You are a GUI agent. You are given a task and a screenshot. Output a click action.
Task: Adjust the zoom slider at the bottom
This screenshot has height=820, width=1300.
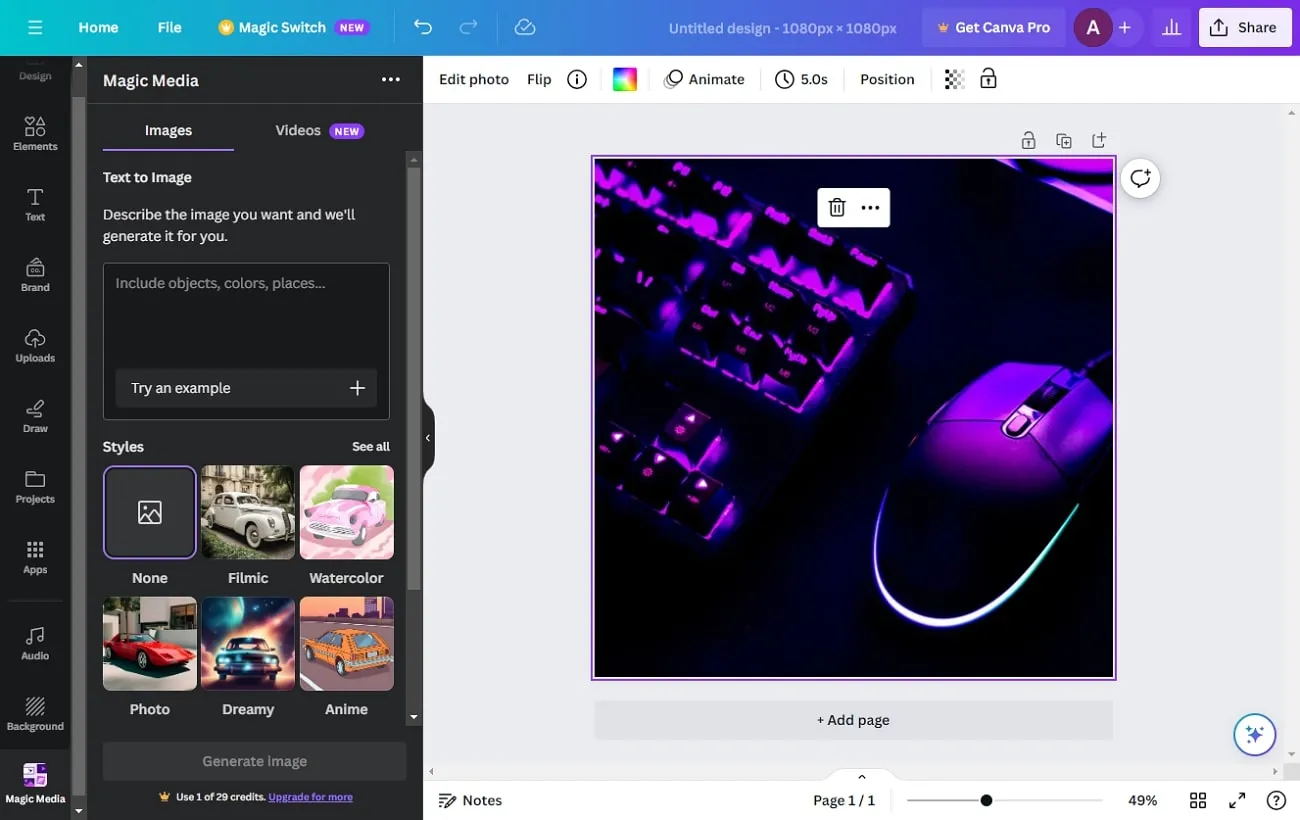(987, 800)
